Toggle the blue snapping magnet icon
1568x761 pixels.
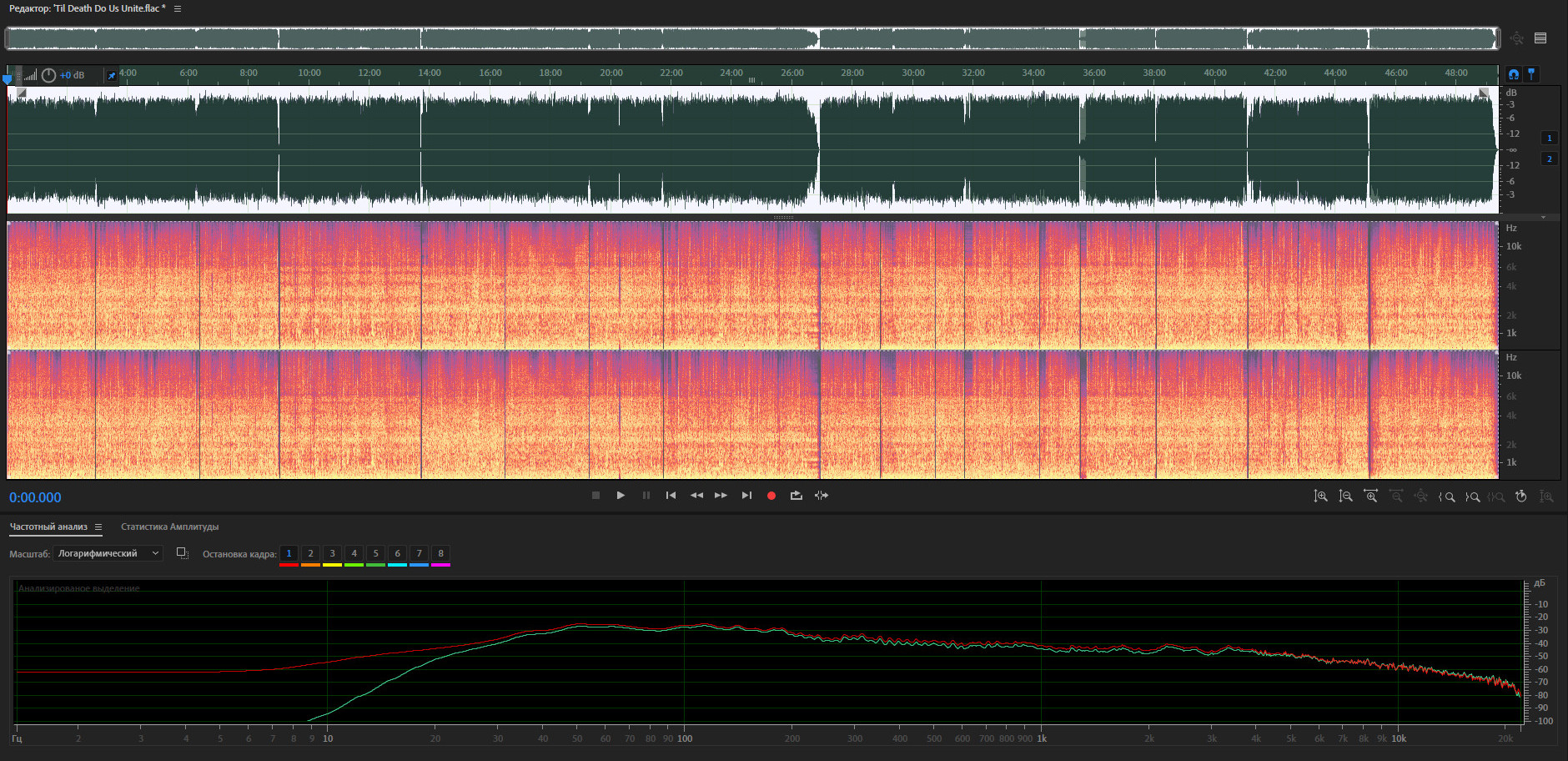coord(1513,74)
